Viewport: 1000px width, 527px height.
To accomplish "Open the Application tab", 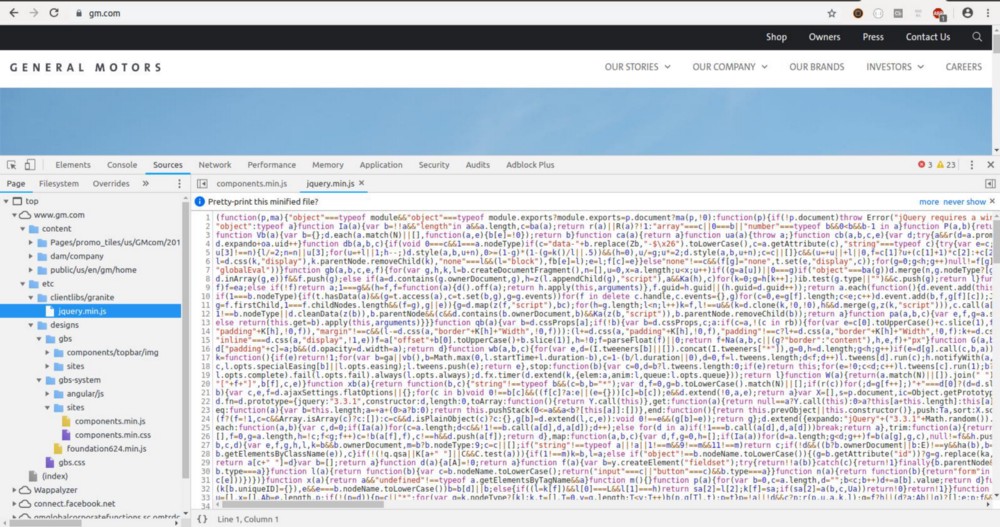I will (x=381, y=165).
